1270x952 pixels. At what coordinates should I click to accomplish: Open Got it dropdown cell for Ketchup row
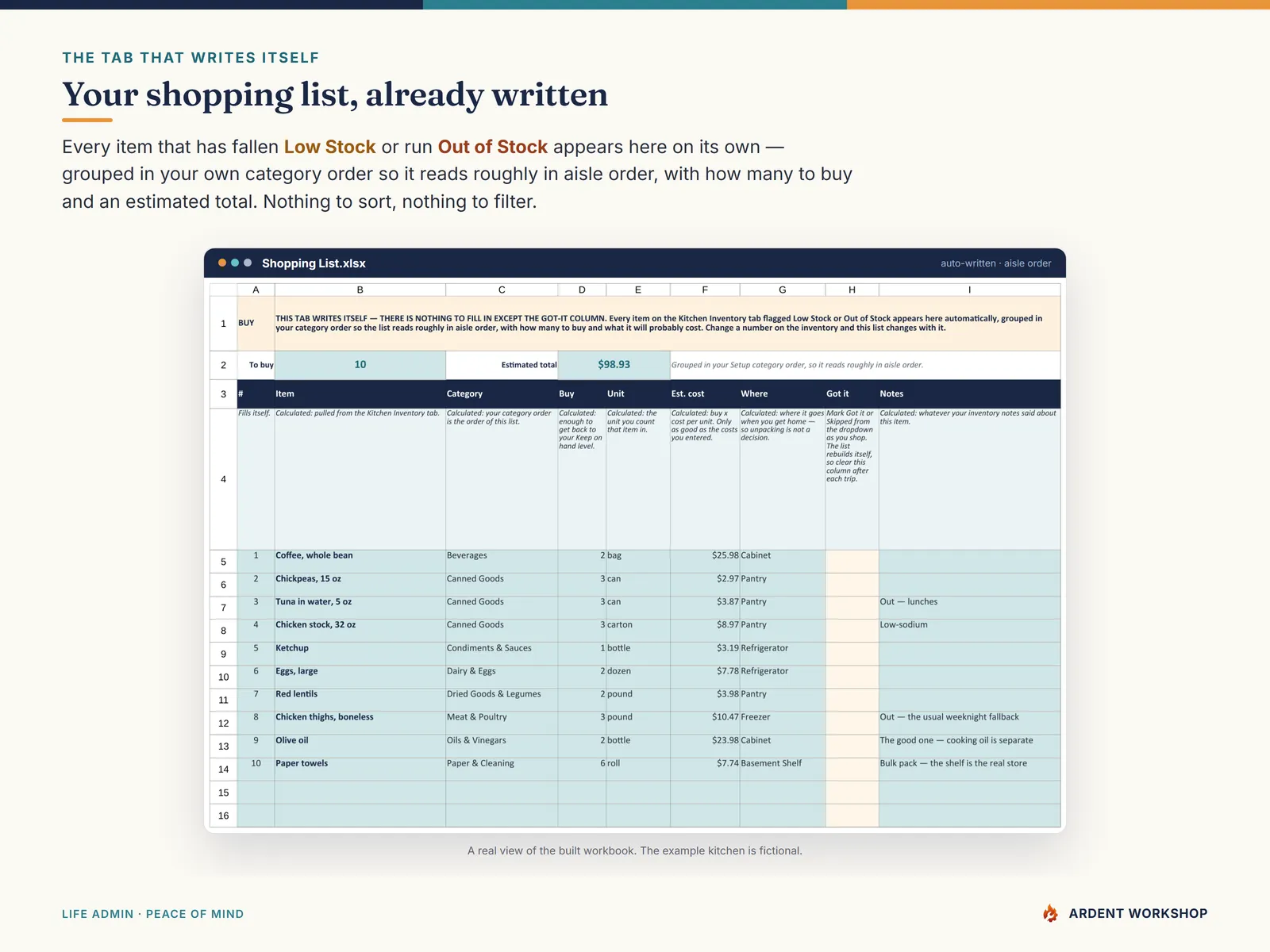click(852, 654)
